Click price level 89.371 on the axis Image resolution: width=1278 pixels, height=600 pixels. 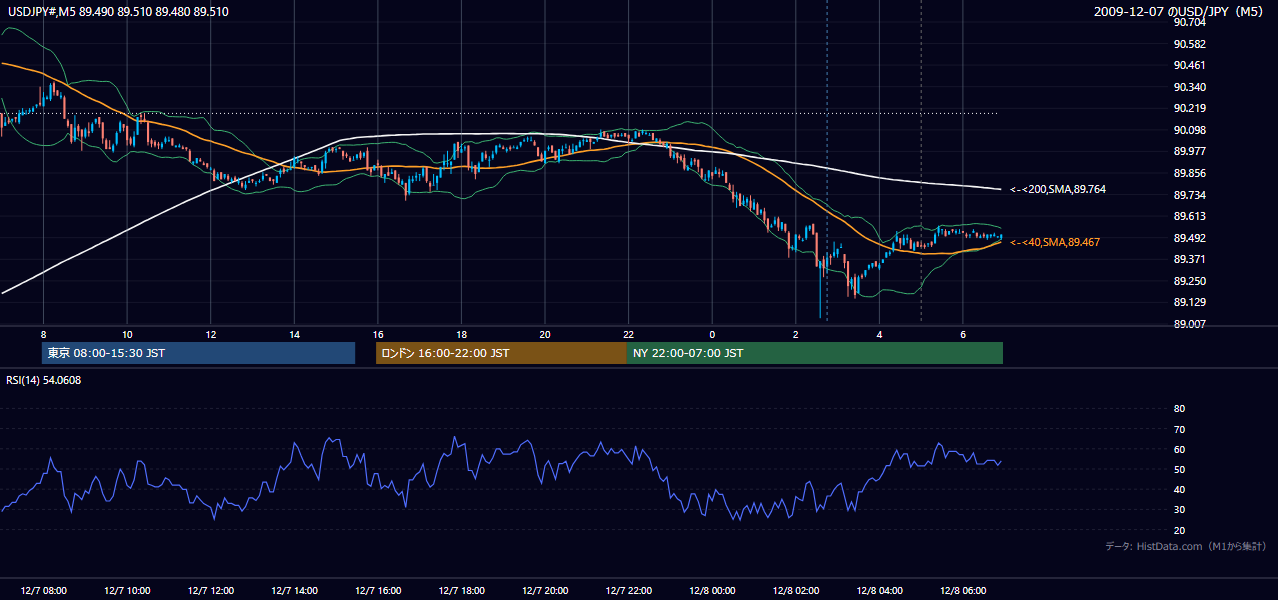(x=1189, y=259)
